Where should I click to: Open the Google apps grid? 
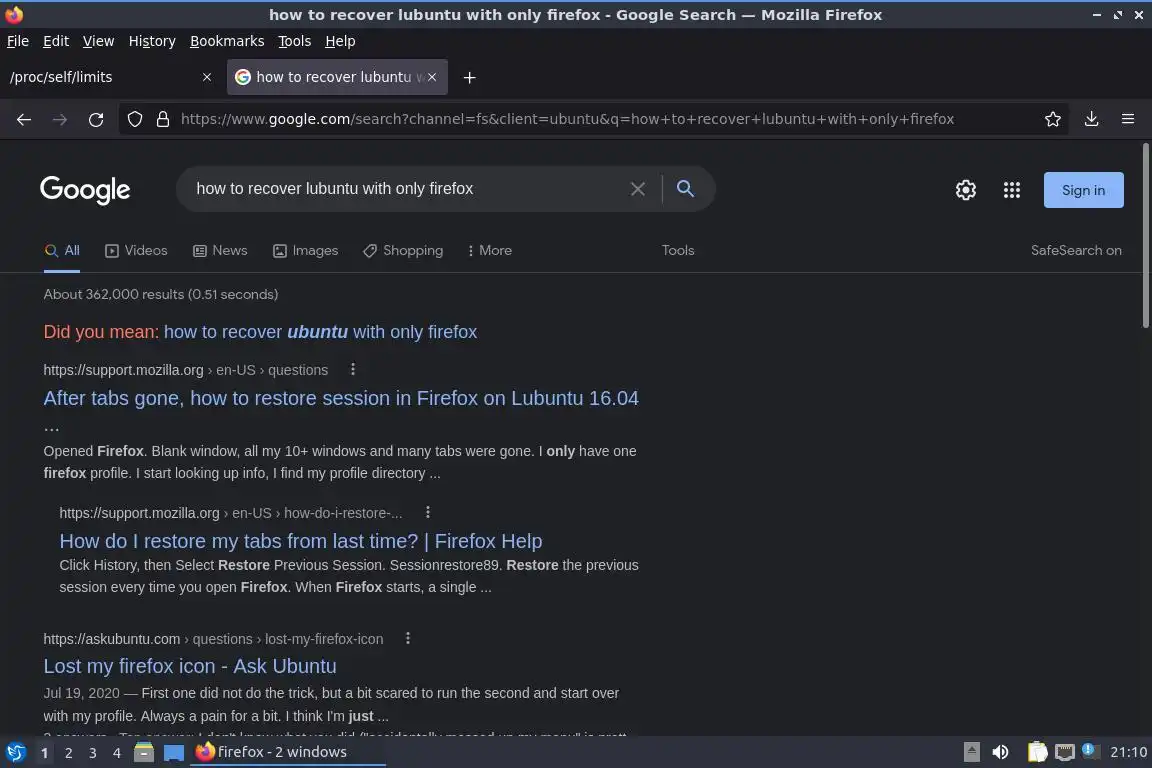click(1012, 190)
